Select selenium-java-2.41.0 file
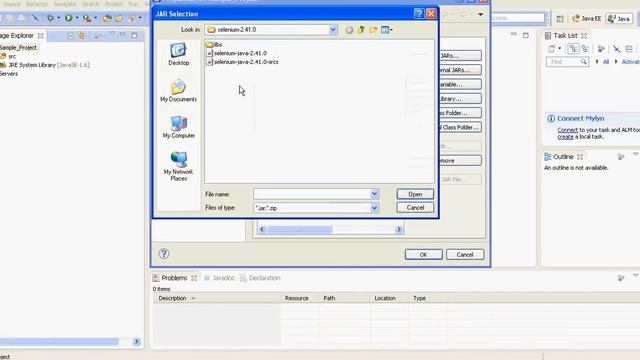640x360 pixels. 237,53
